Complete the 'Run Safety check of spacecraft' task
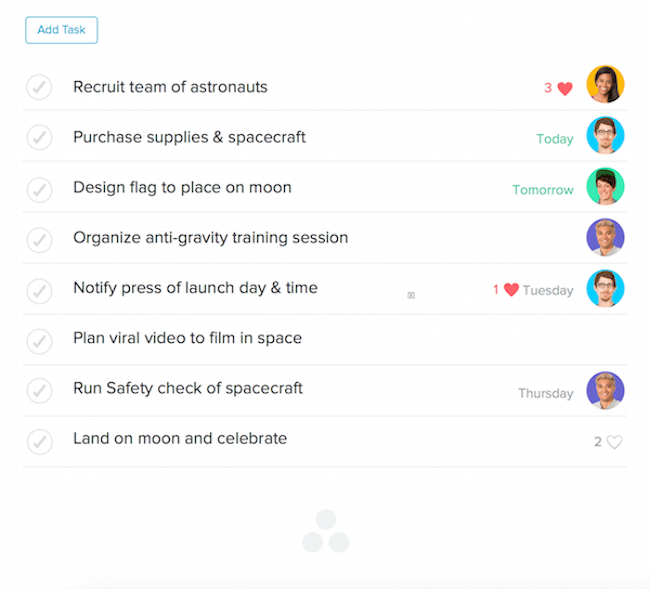This screenshot has height=589, width=650. pyautogui.click(x=39, y=391)
